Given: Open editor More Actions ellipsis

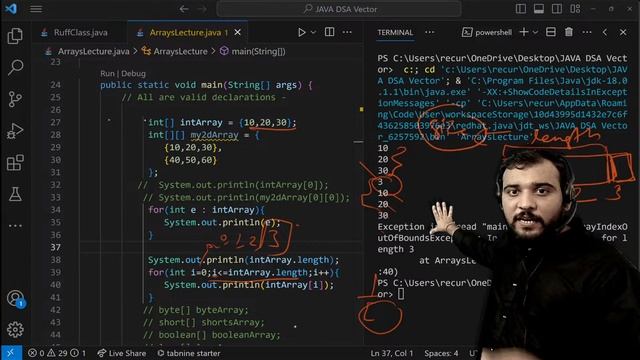Looking at the screenshot, I should pos(347,32).
